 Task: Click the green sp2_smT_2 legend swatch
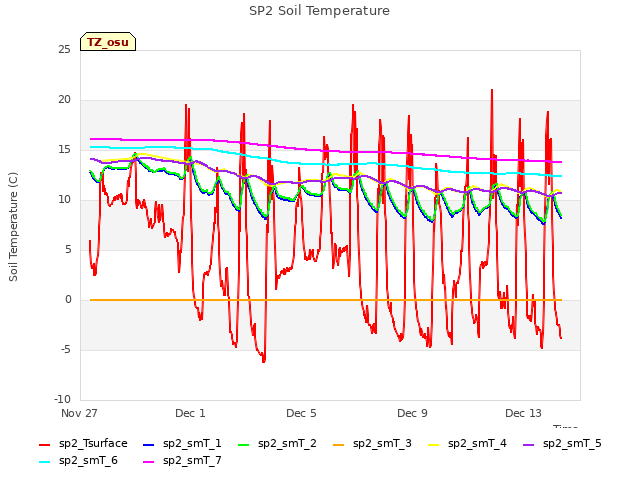[244, 444]
